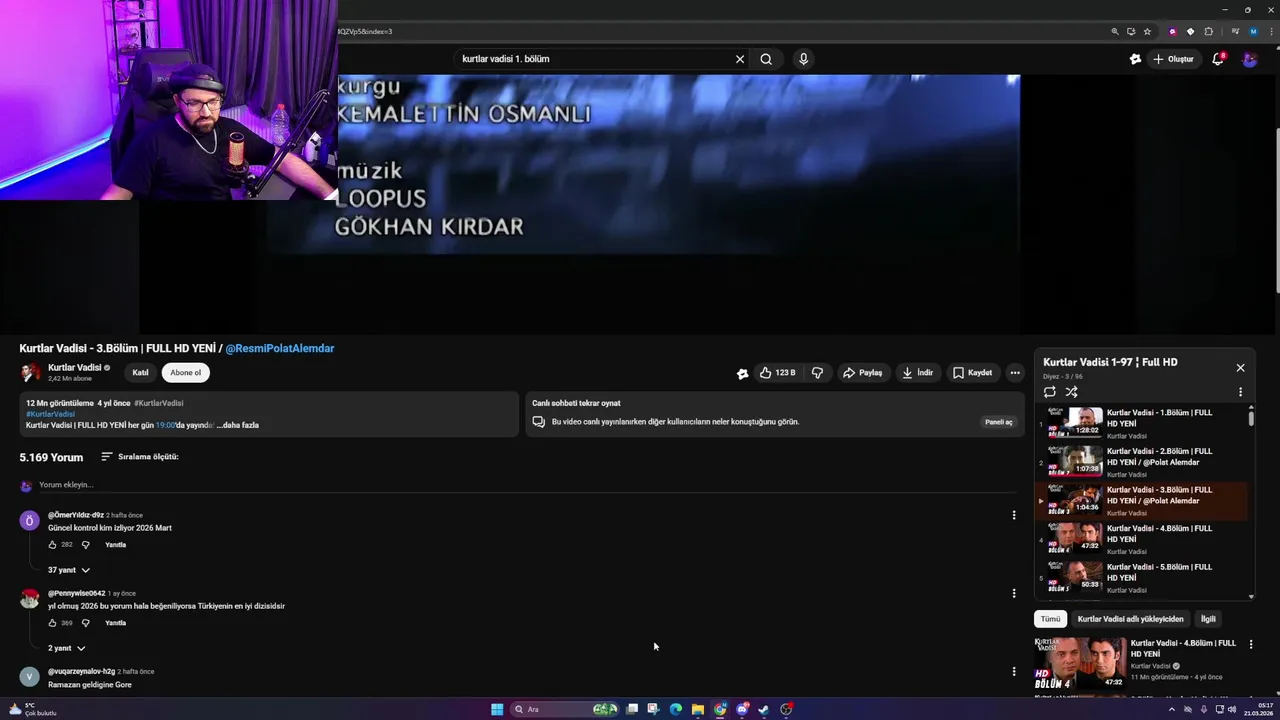Dislike the comment by @ÖmerYıldız-d9z
The width and height of the screenshot is (1280, 720).
coord(85,545)
